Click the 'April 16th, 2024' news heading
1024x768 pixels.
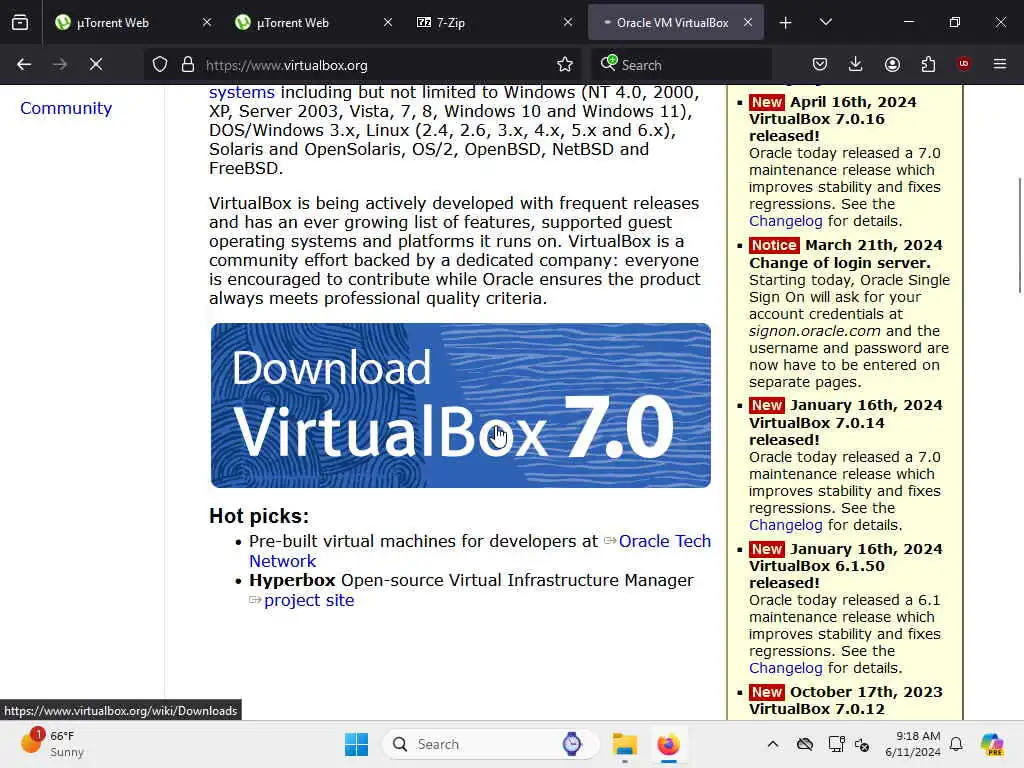click(x=853, y=102)
